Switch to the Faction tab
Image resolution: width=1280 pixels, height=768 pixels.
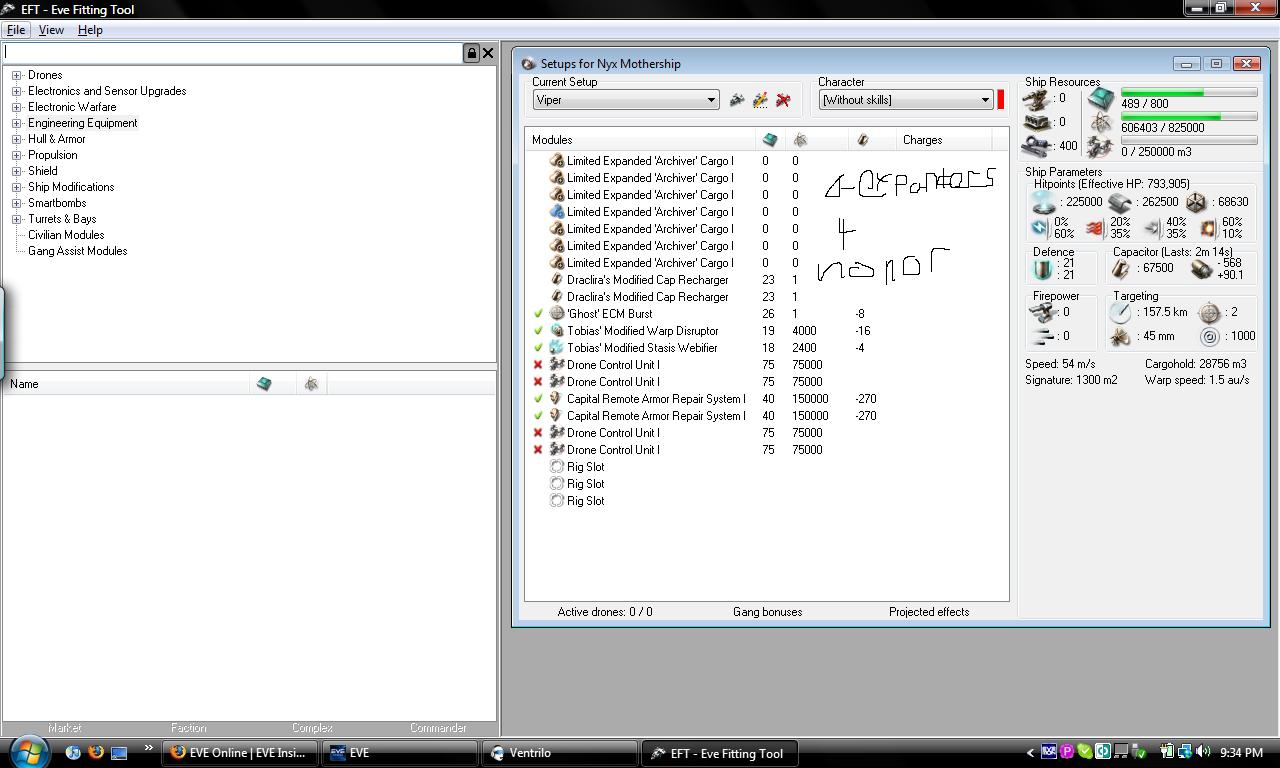[188, 728]
